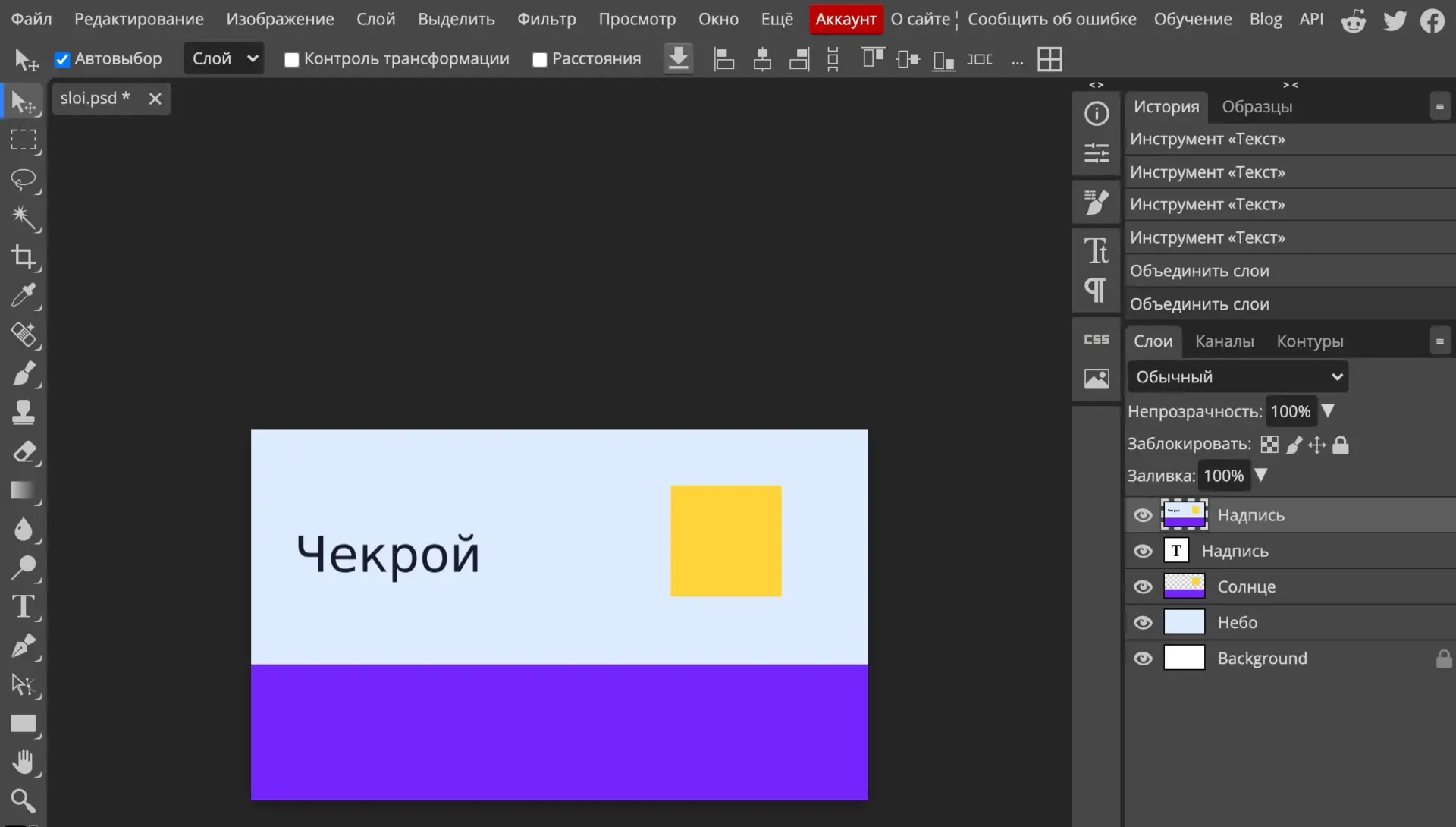Image resolution: width=1456 pixels, height=827 pixels.
Task: Select the Rectangular Marquee tool
Action: [23, 140]
